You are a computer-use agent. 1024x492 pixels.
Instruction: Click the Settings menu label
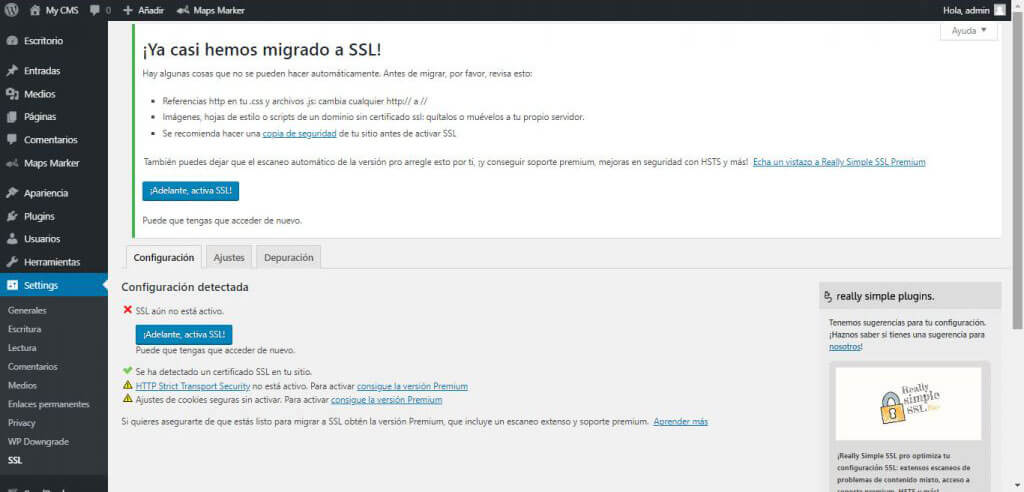click(x=41, y=286)
